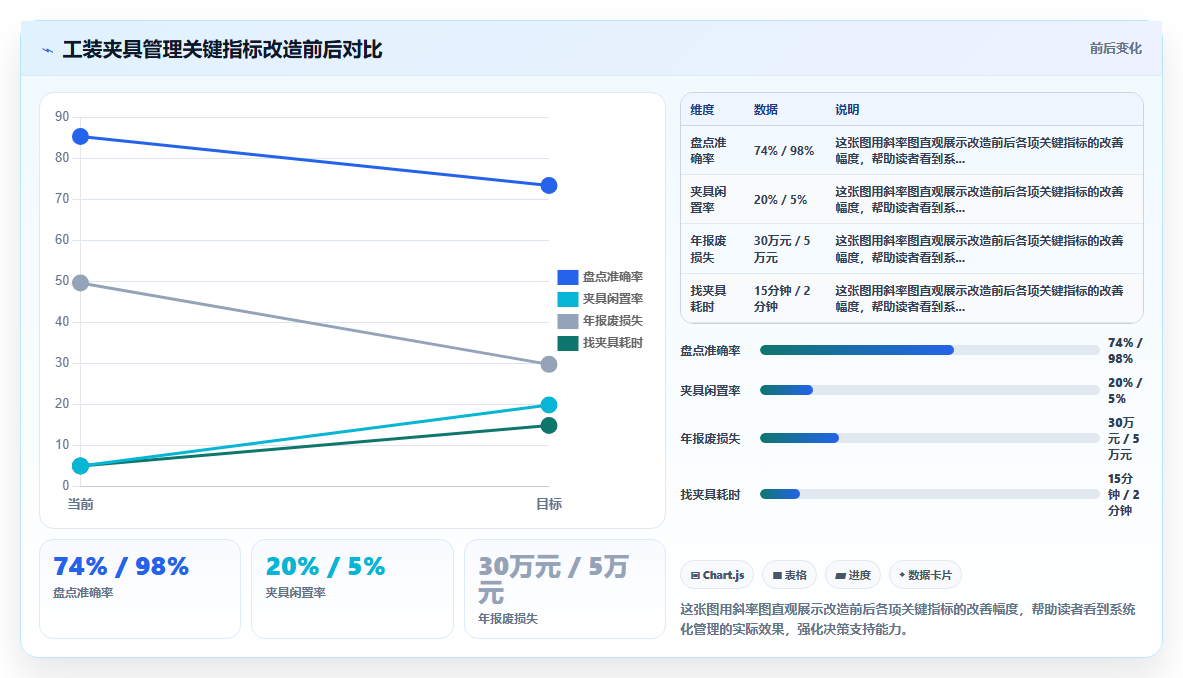This screenshot has height=678, width=1183.
Task: Click the 夹具闲置率 legend label
Action: (x=613, y=299)
